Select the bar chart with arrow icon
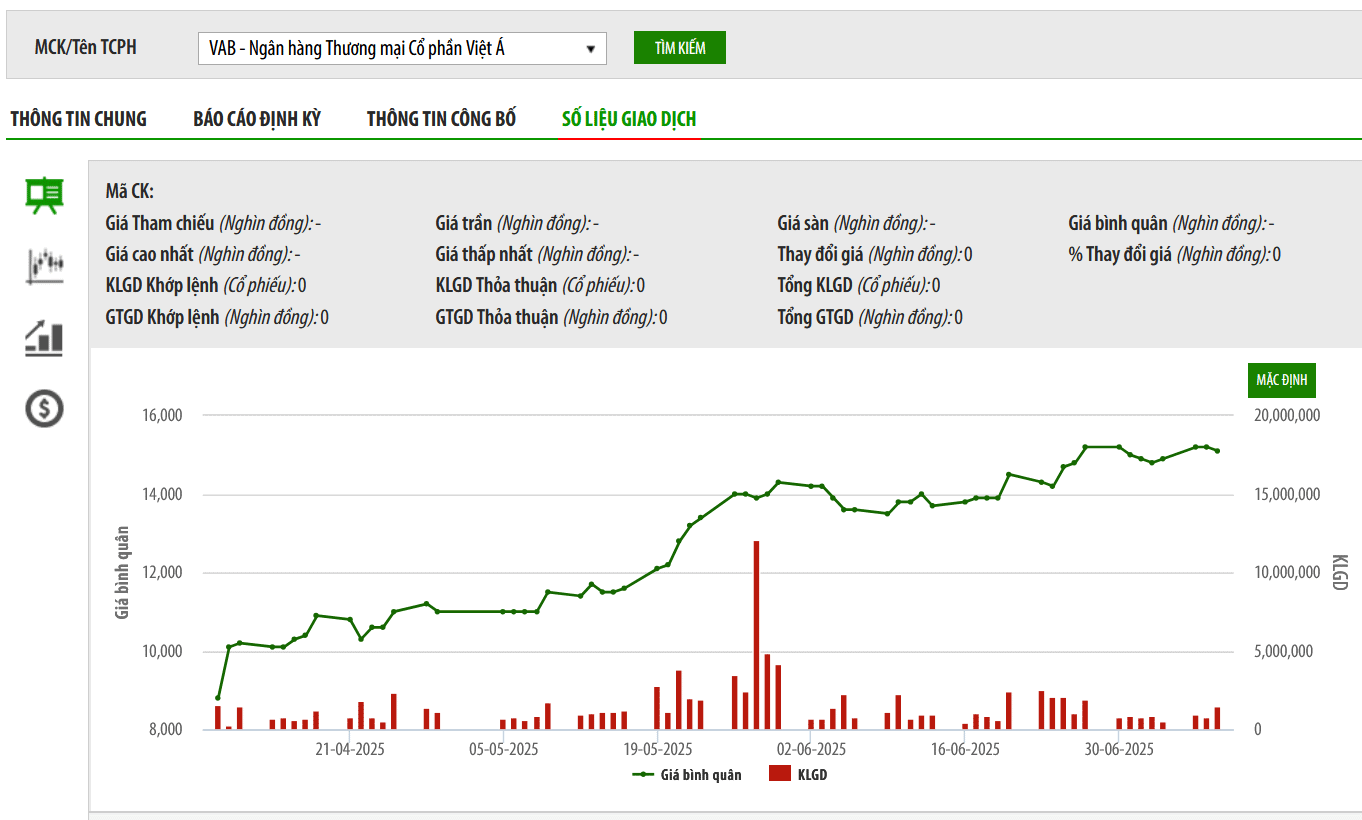The height and width of the screenshot is (820, 1362). pyautogui.click(x=44, y=338)
